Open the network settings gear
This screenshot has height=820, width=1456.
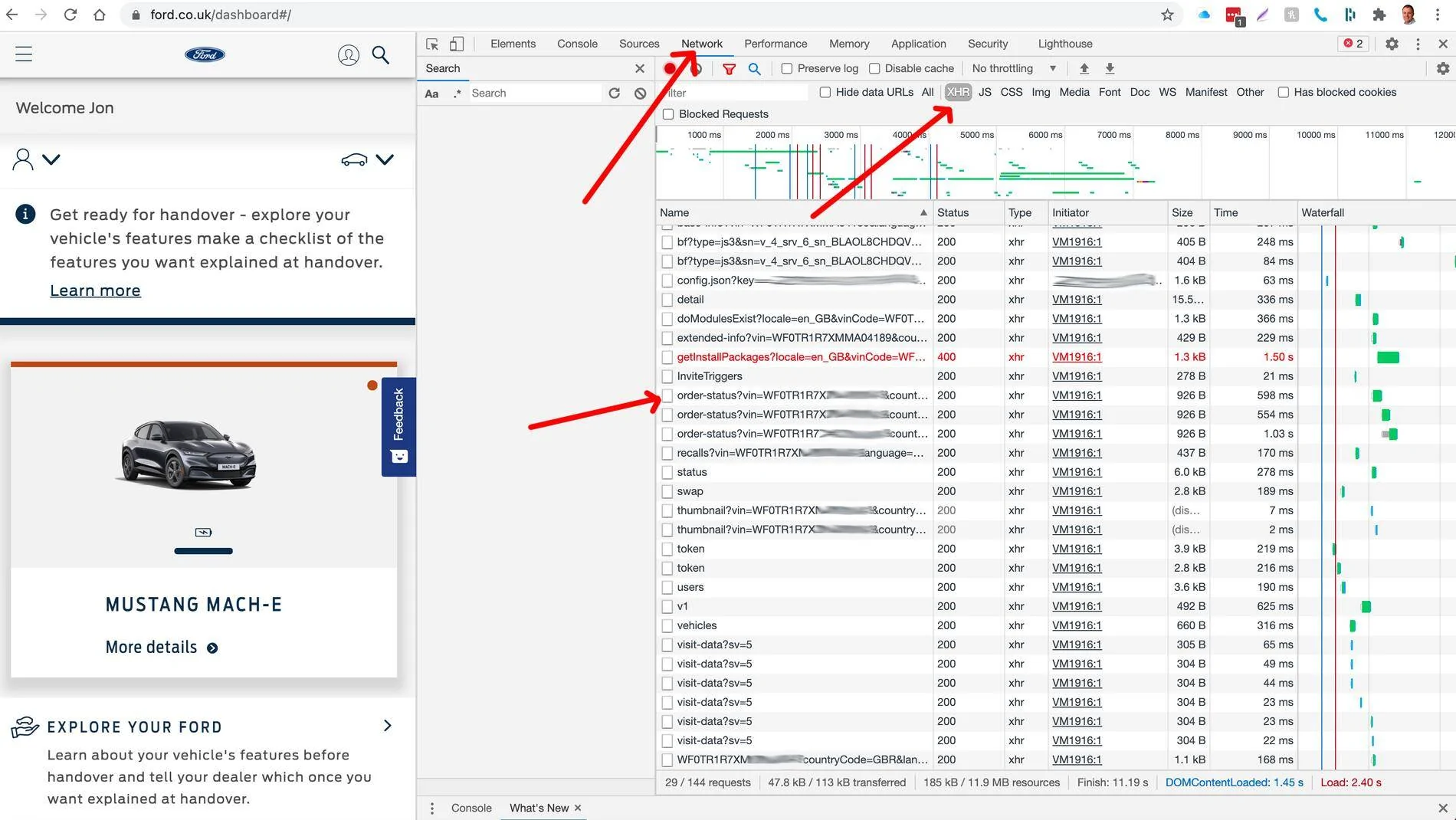1443,68
